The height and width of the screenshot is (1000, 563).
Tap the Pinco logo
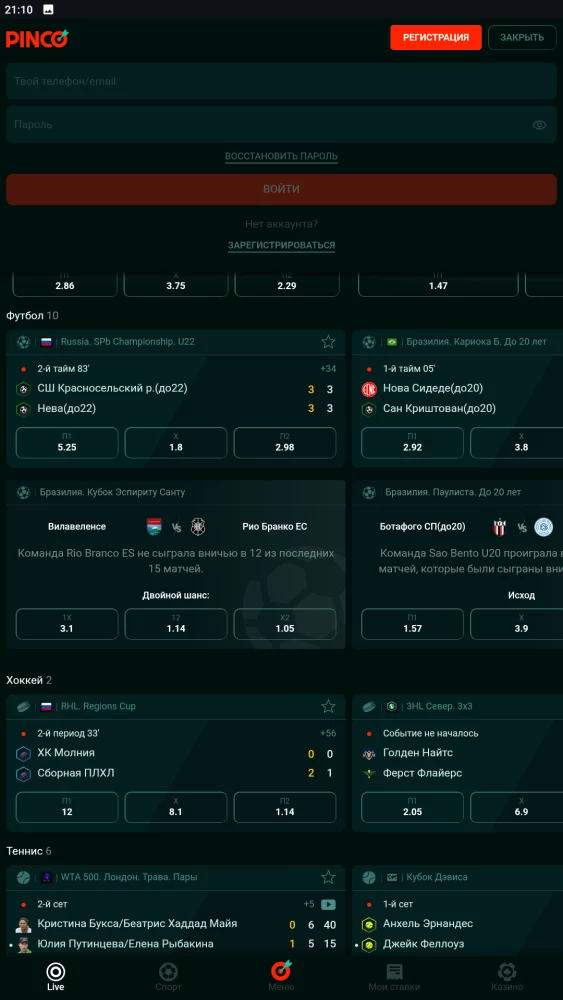(37, 38)
